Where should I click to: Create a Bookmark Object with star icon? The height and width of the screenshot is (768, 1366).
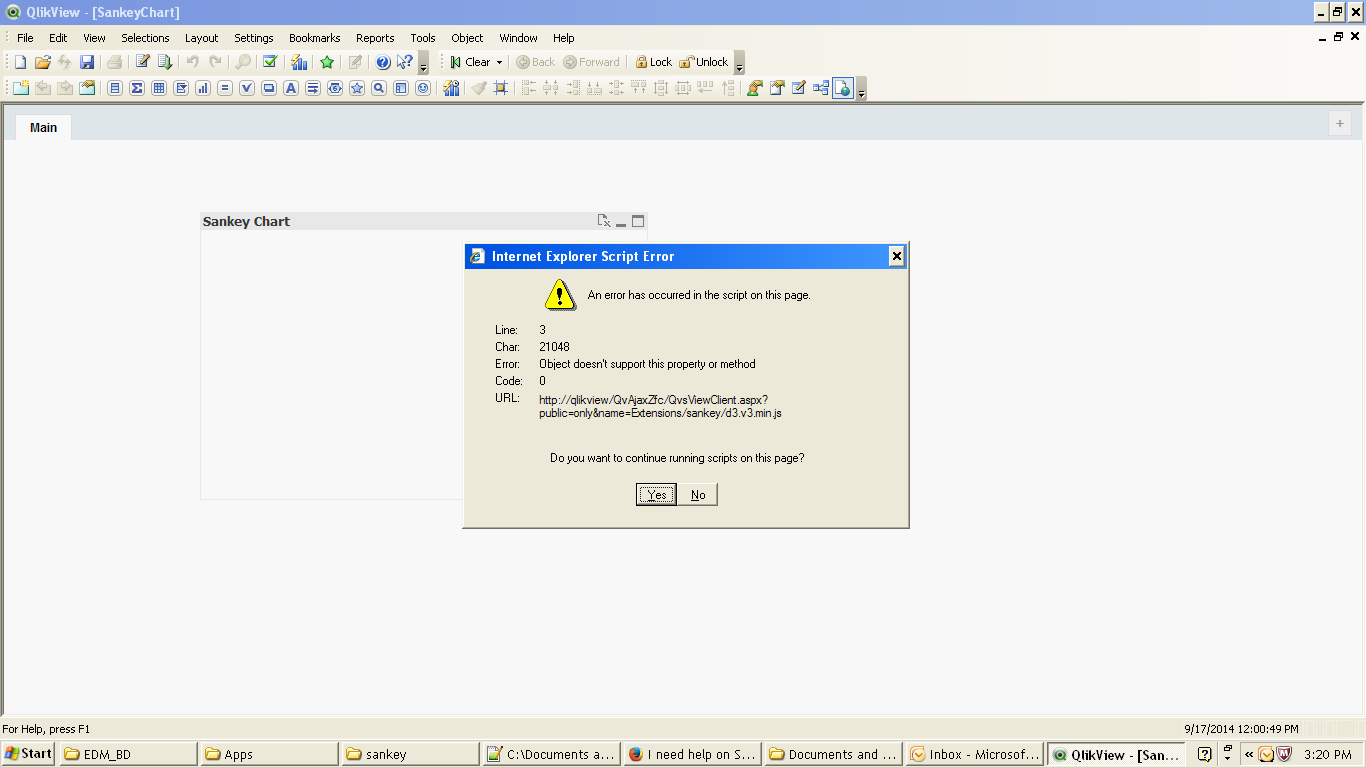(357, 88)
